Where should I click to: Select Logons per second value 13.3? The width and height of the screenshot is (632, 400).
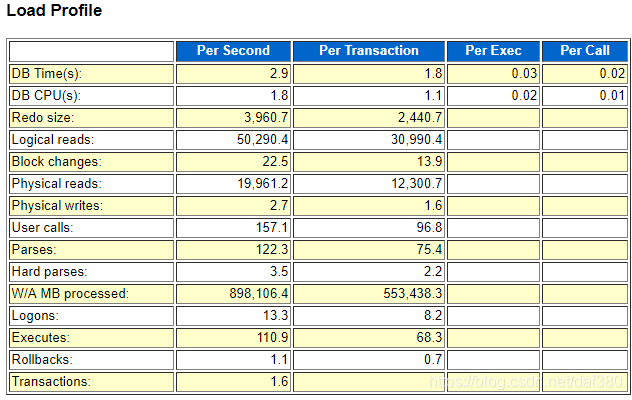tap(275, 315)
